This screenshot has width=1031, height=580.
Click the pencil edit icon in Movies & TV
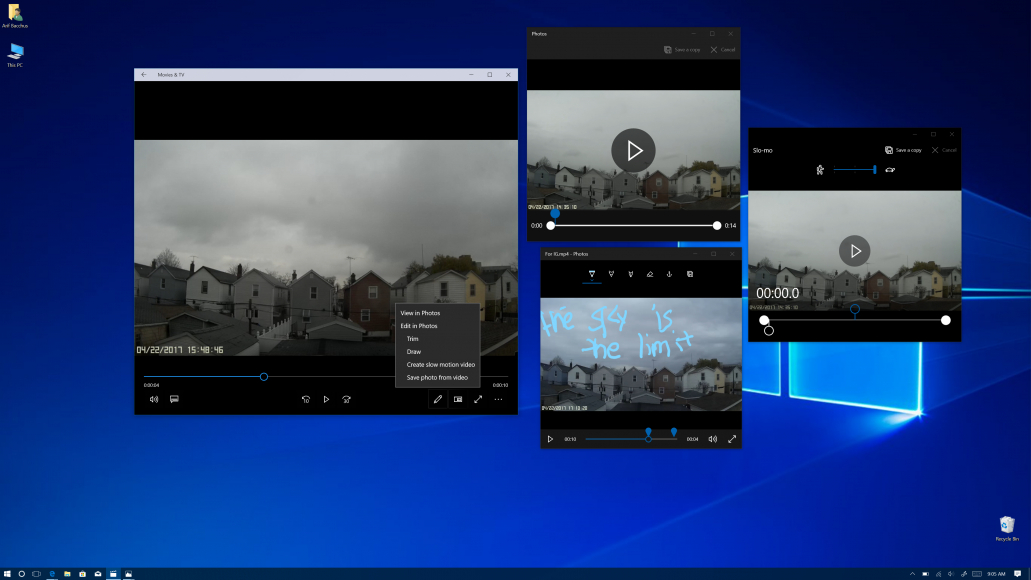[438, 399]
